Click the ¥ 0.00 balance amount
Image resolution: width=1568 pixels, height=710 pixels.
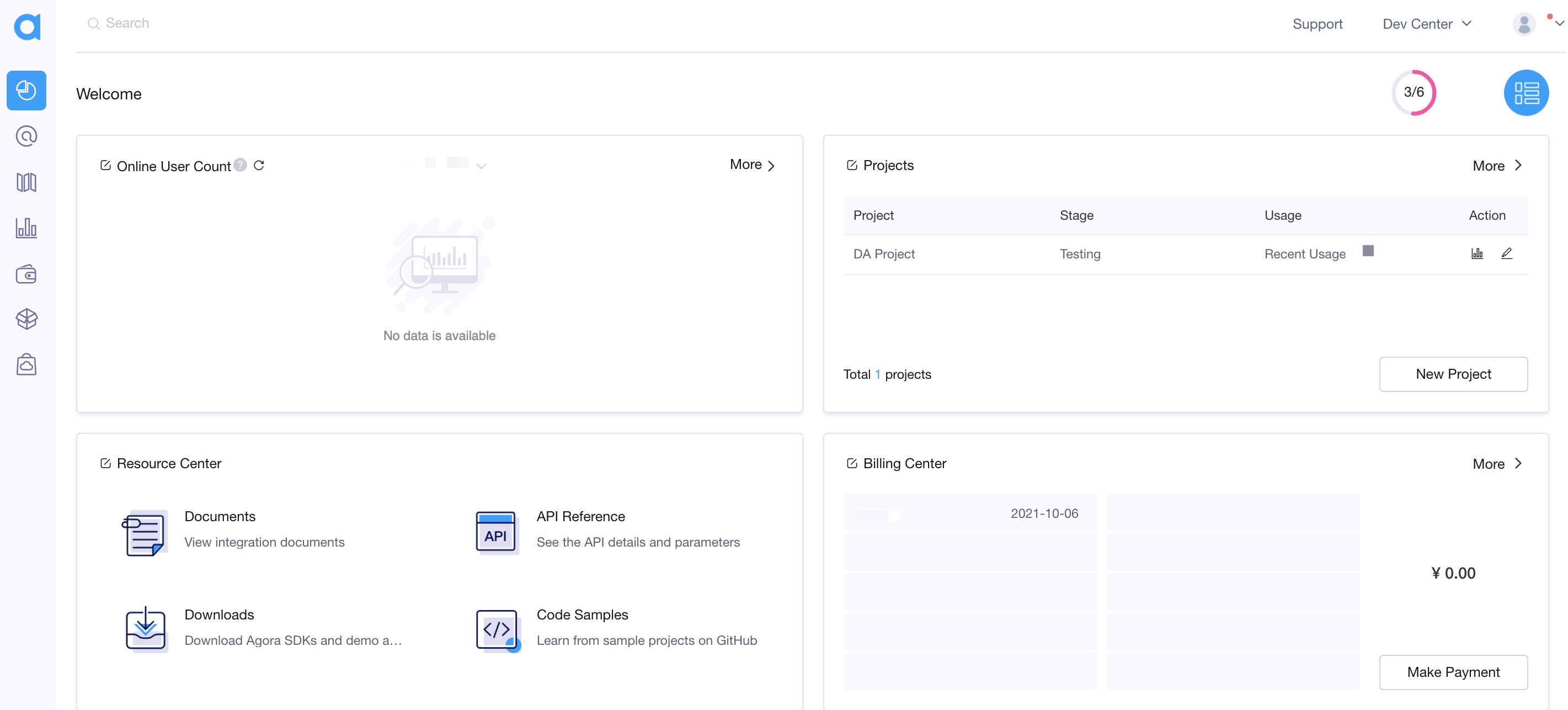tap(1453, 573)
